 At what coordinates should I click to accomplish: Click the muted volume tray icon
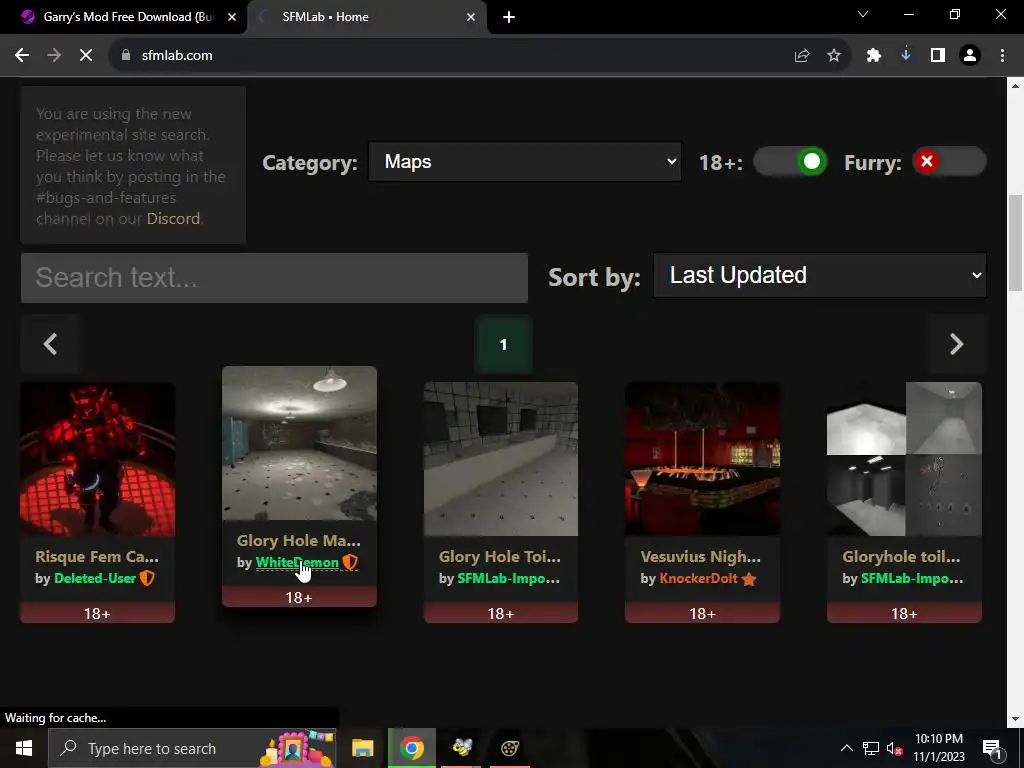[x=895, y=748]
